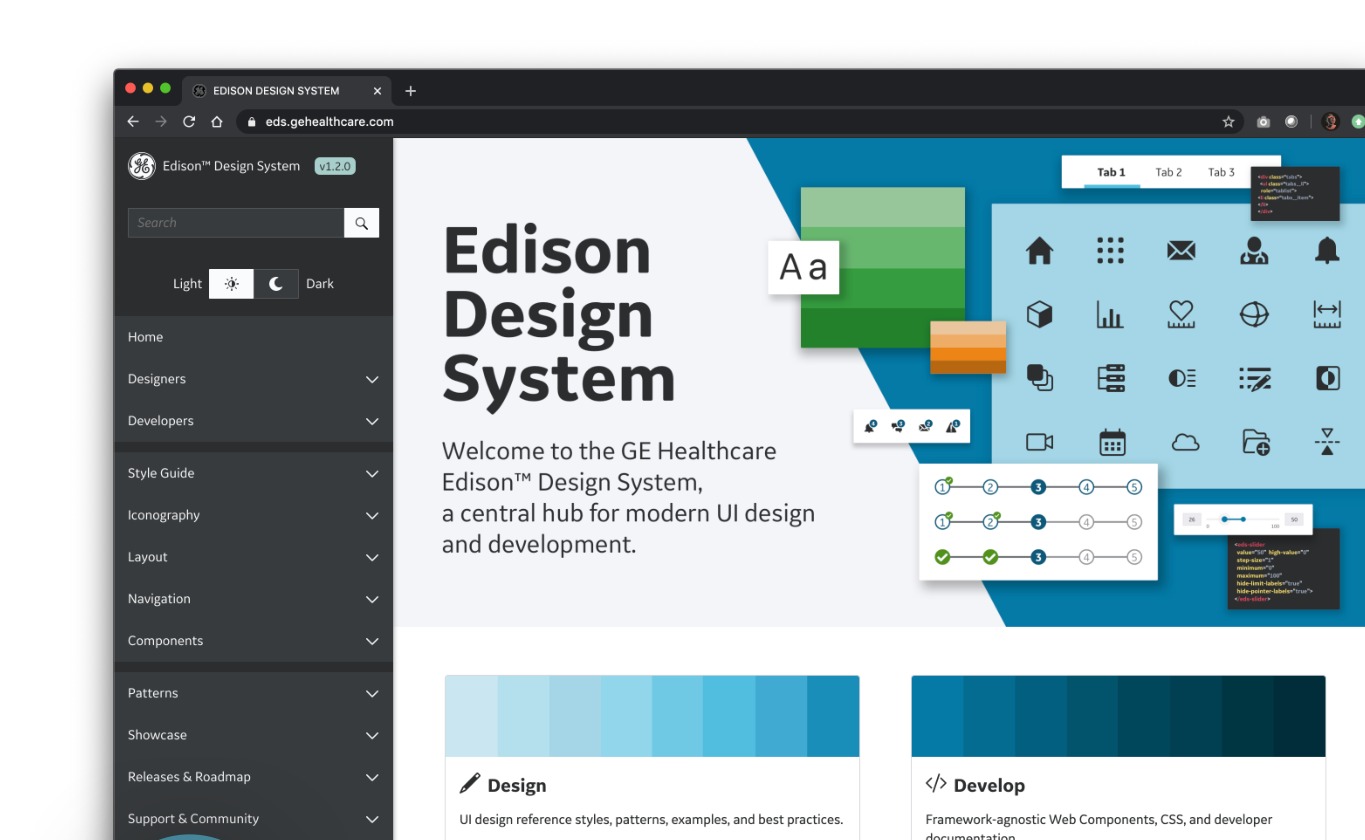Expand the Iconography section chevron
This screenshot has width=1365, height=840.
372,516
